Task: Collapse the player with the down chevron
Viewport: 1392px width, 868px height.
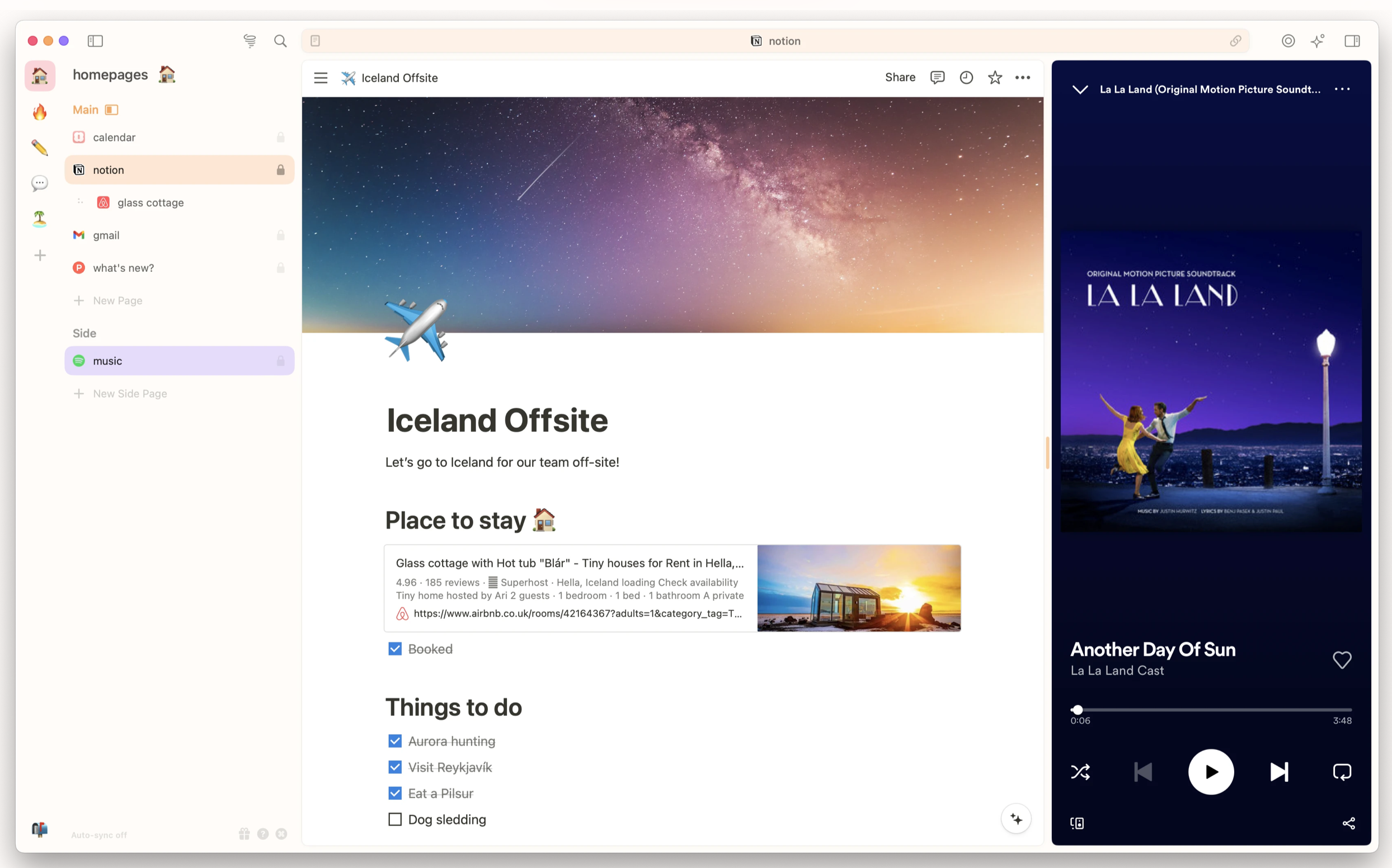Action: pyautogui.click(x=1080, y=89)
